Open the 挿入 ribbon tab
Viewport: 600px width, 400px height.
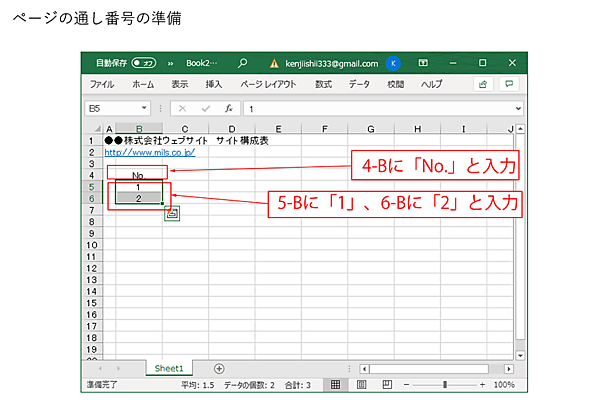tap(213, 85)
